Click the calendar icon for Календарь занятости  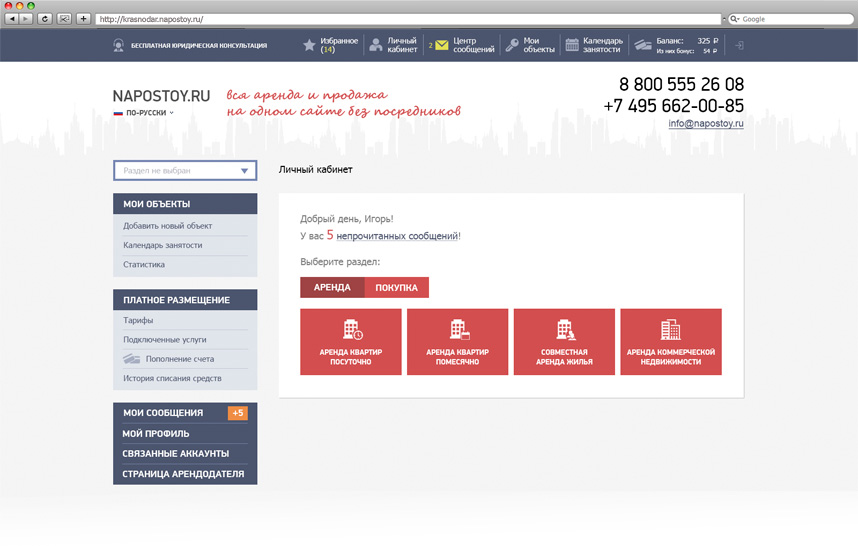(x=572, y=45)
